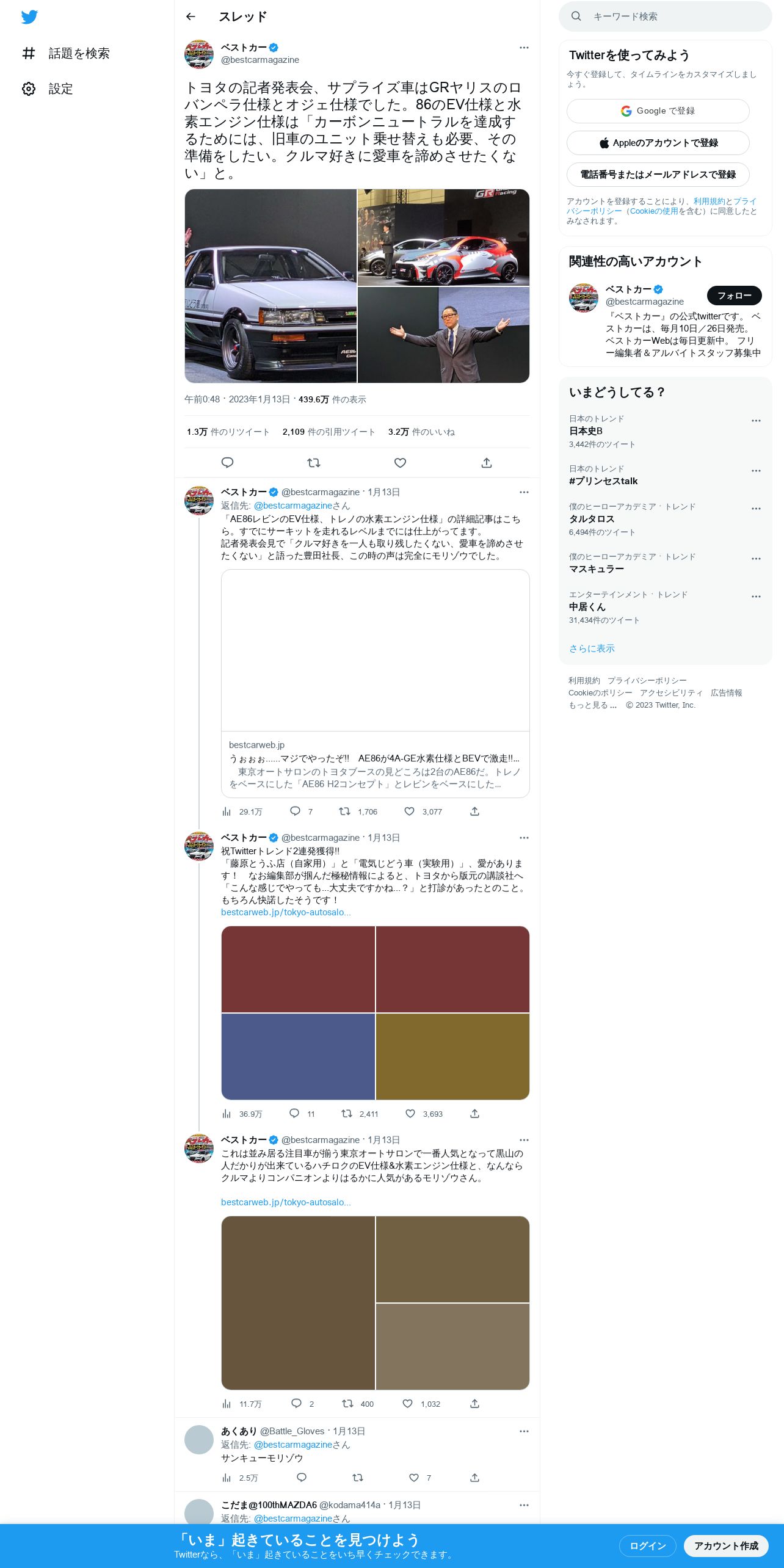Like the reply with 3,077 likes
Image resolution: width=784 pixels, height=1568 pixels.
(x=409, y=811)
